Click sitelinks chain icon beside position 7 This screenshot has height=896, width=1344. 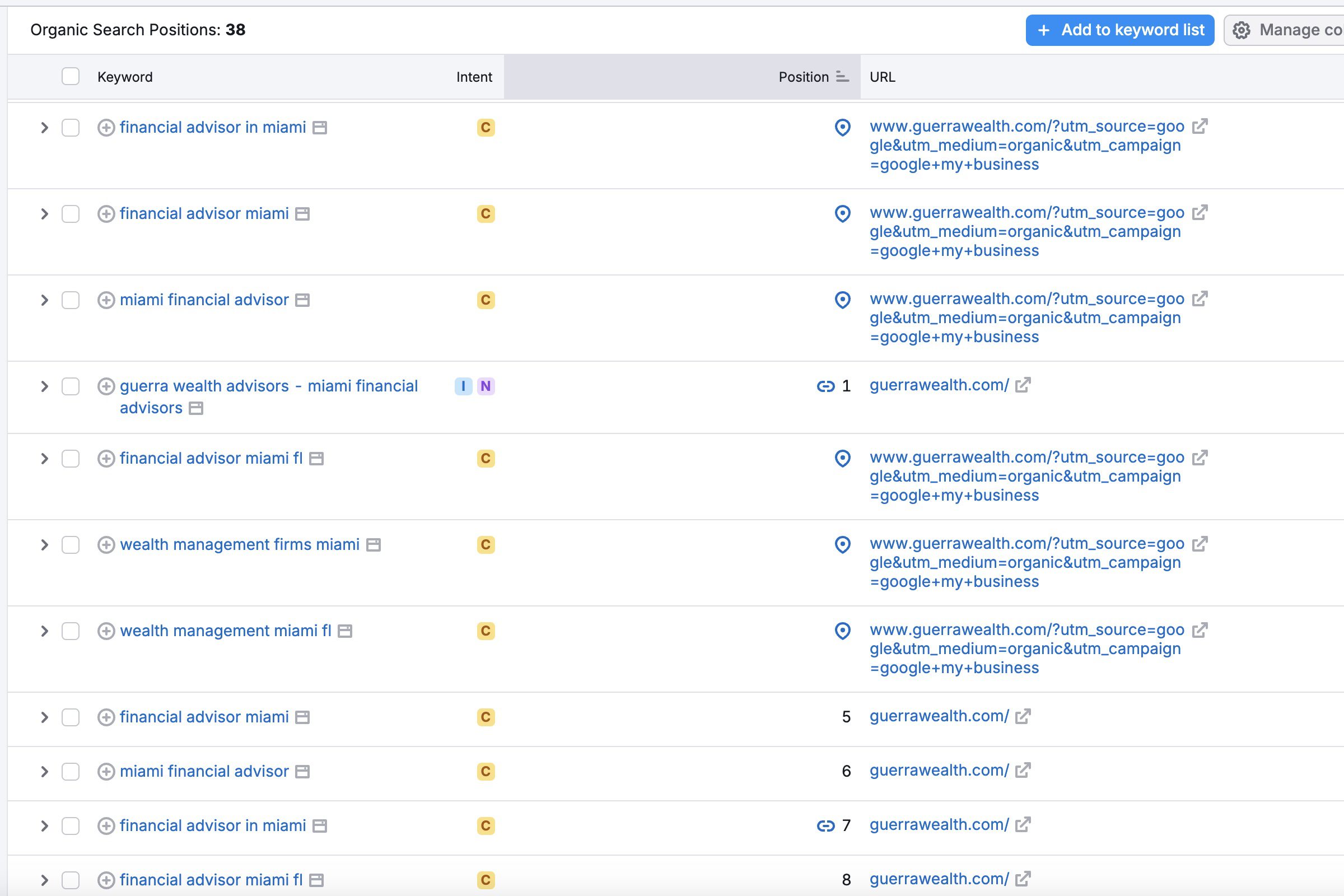pyautogui.click(x=825, y=825)
